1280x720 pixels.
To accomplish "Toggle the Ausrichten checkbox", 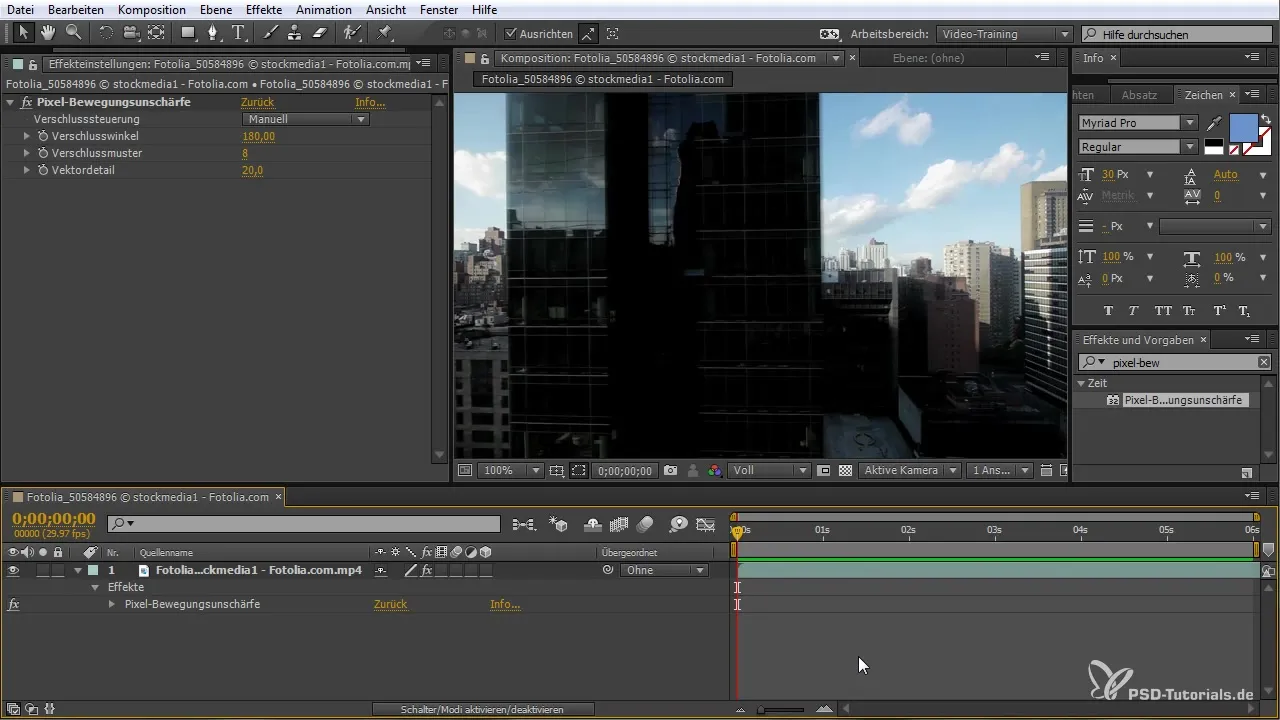I will [x=511, y=34].
